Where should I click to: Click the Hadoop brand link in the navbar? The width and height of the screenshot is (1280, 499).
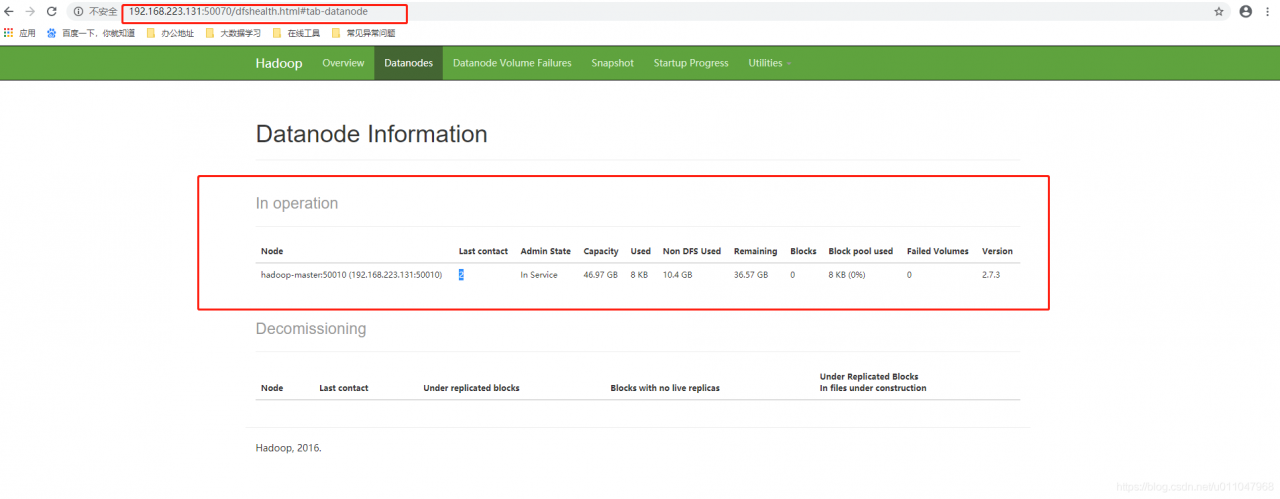279,63
